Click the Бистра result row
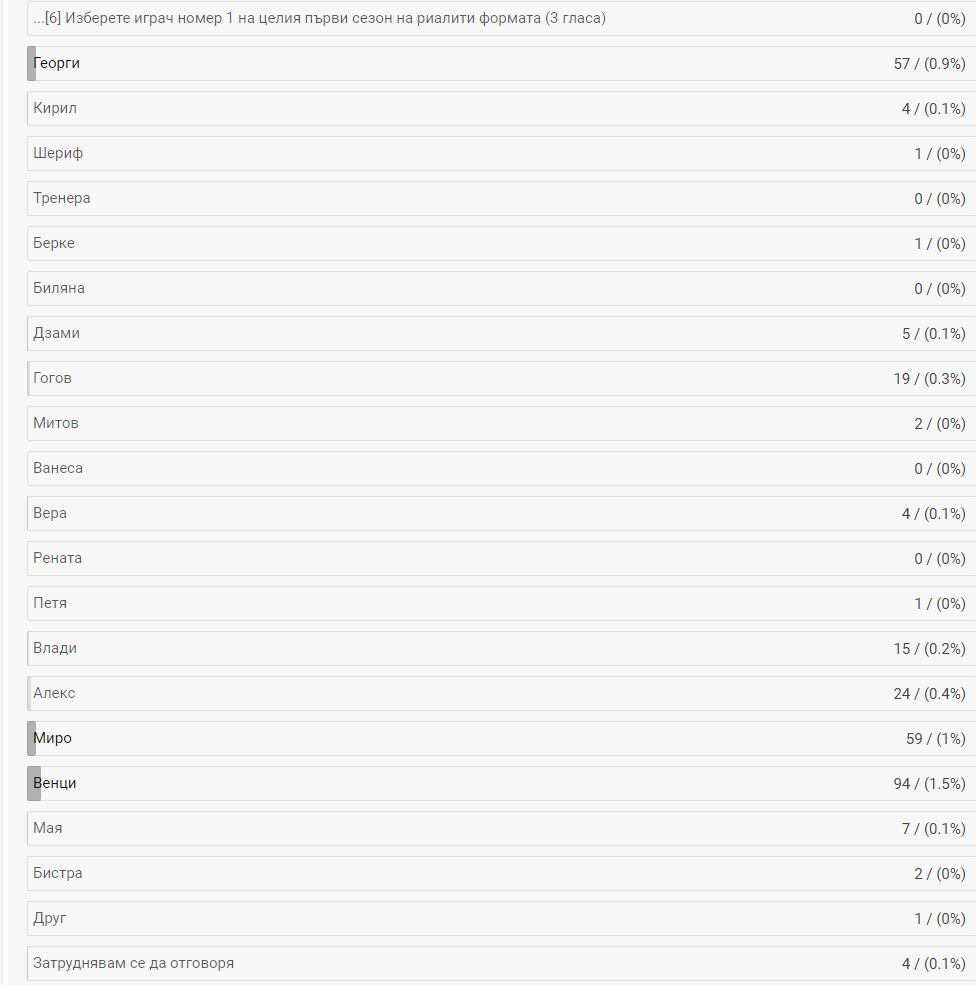Screen dimensions: 976x985 (501, 873)
